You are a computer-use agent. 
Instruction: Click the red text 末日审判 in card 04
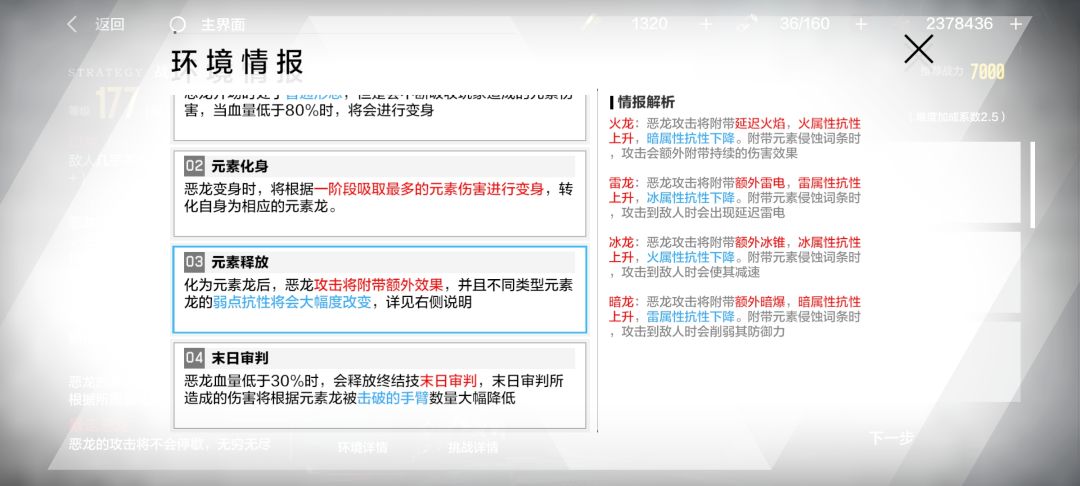coord(448,381)
